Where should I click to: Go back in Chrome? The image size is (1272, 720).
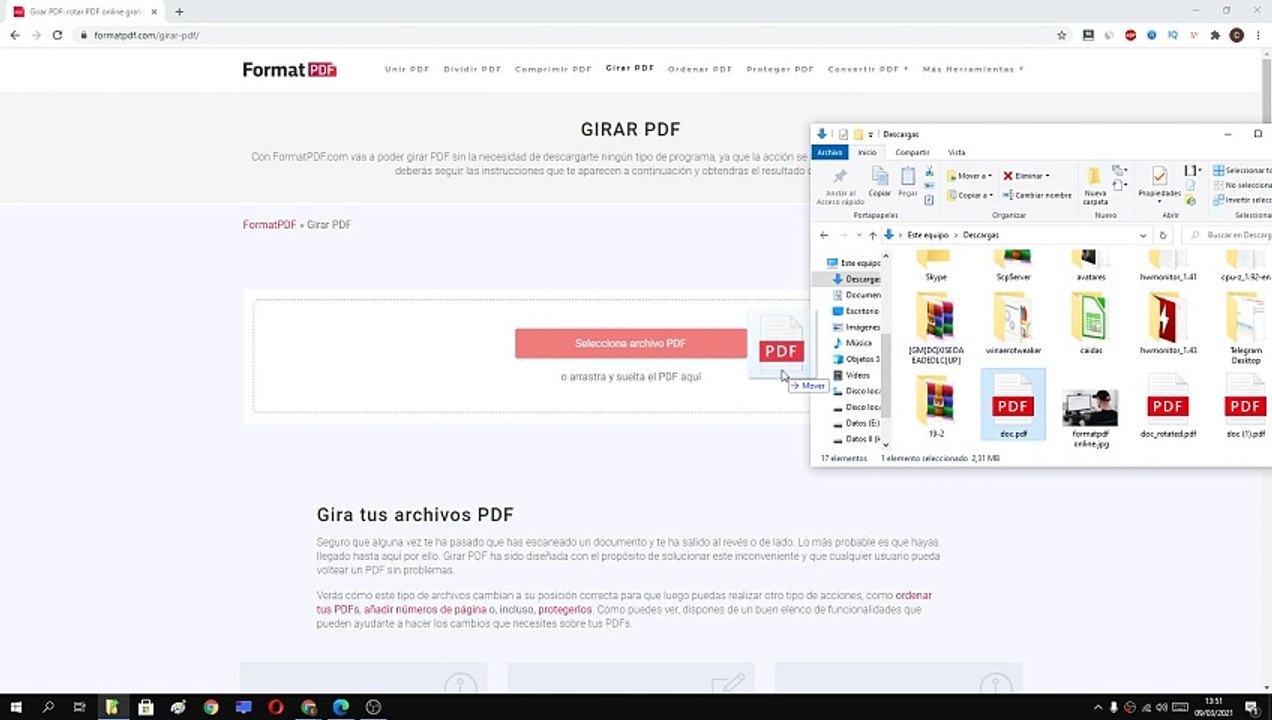tap(14, 35)
